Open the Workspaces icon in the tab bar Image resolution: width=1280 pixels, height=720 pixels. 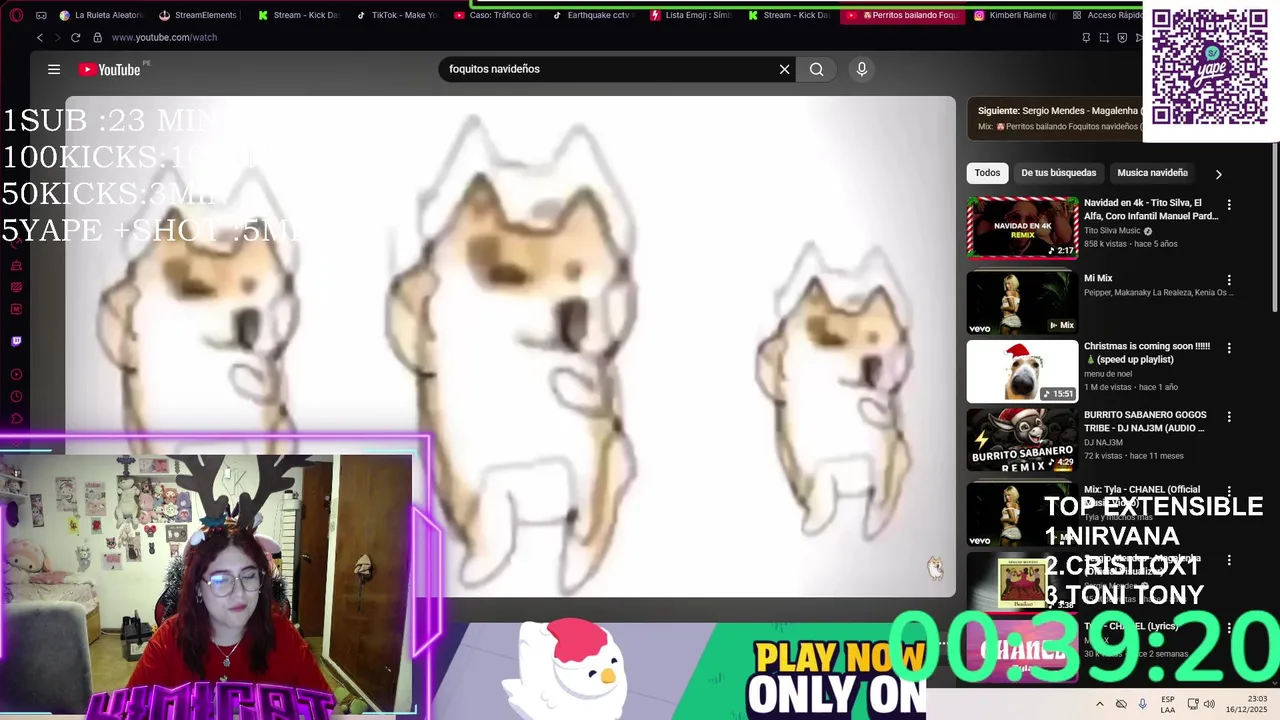(41, 15)
